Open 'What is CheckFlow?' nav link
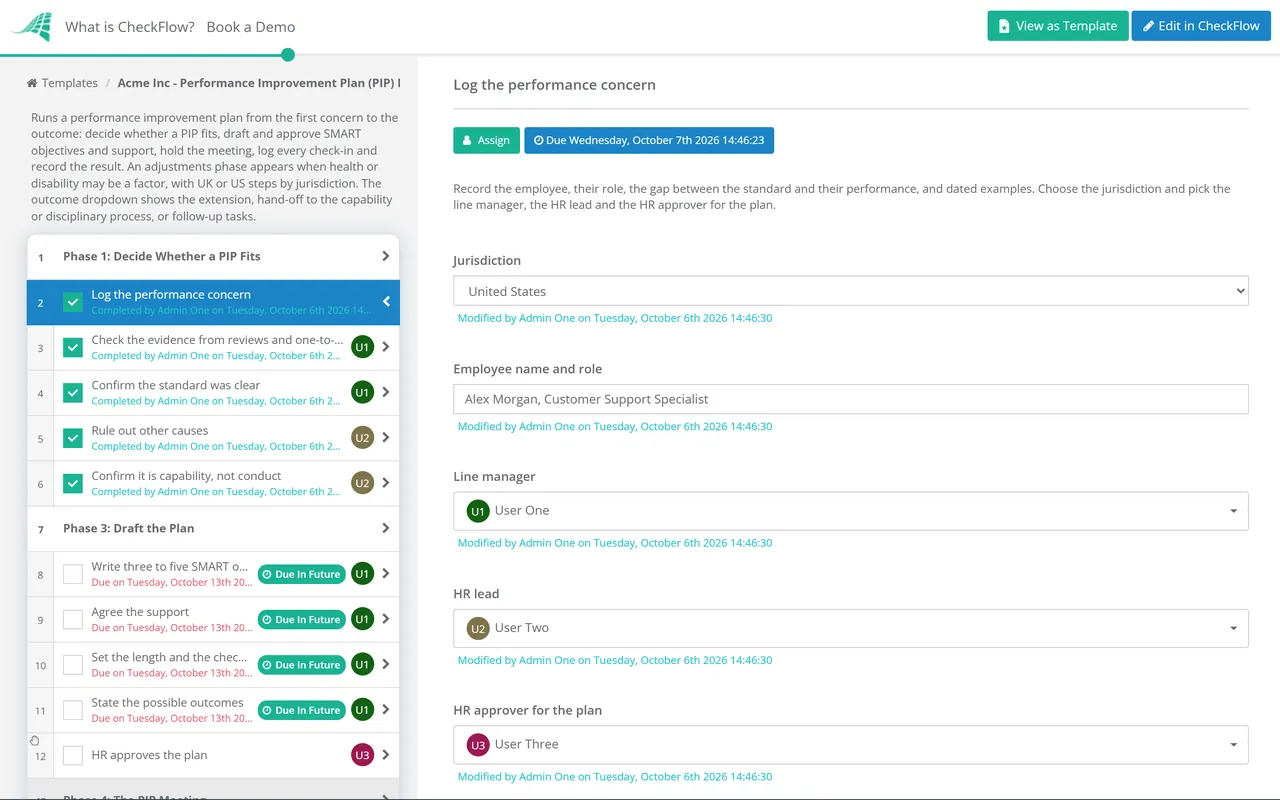This screenshot has height=800, width=1280. [x=130, y=27]
